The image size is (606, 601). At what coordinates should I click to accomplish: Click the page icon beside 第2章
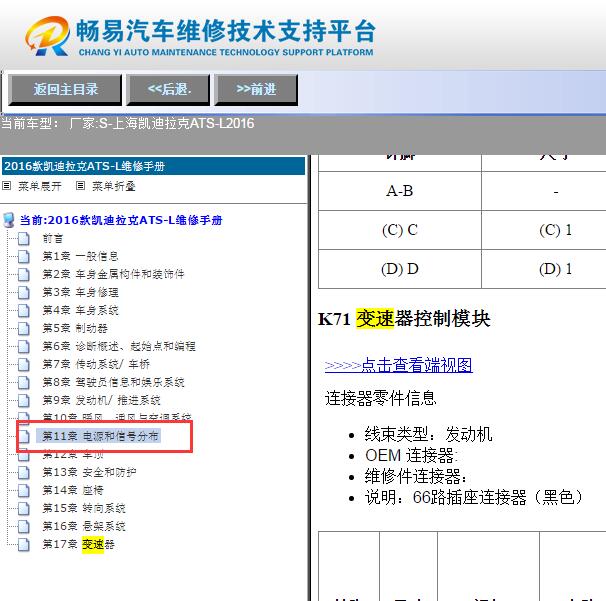tap(24, 275)
